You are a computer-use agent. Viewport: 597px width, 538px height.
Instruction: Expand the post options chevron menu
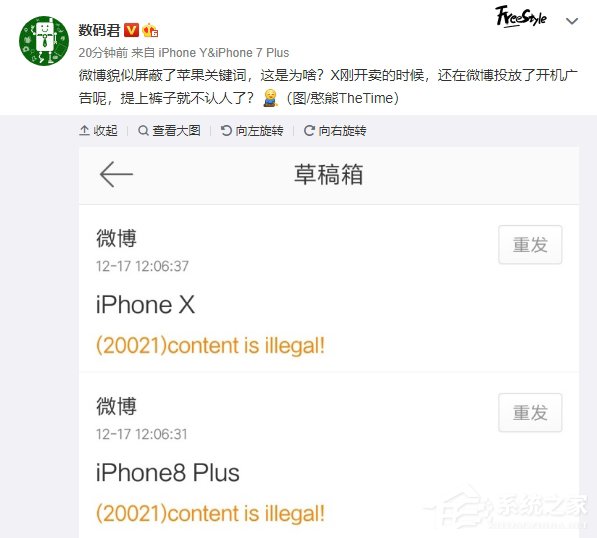coord(571,21)
